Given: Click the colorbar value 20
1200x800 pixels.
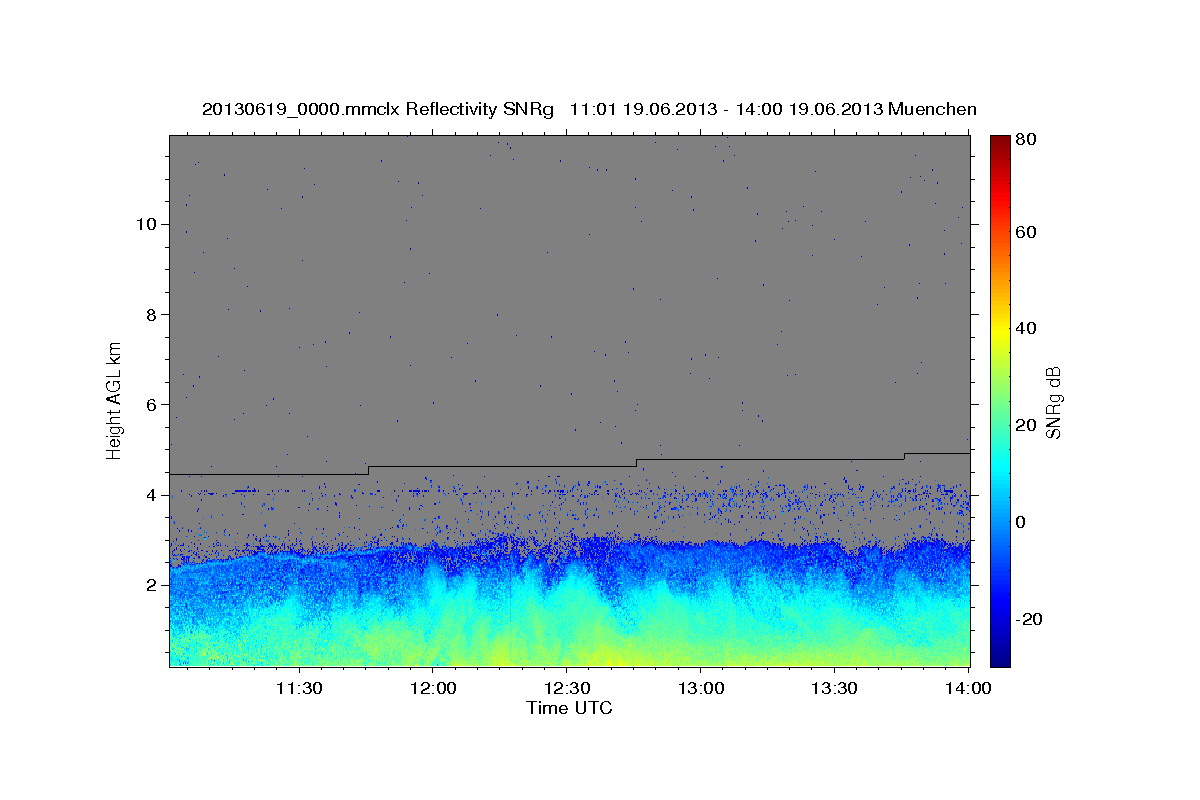Looking at the screenshot, I should (x=1027, y=425).
